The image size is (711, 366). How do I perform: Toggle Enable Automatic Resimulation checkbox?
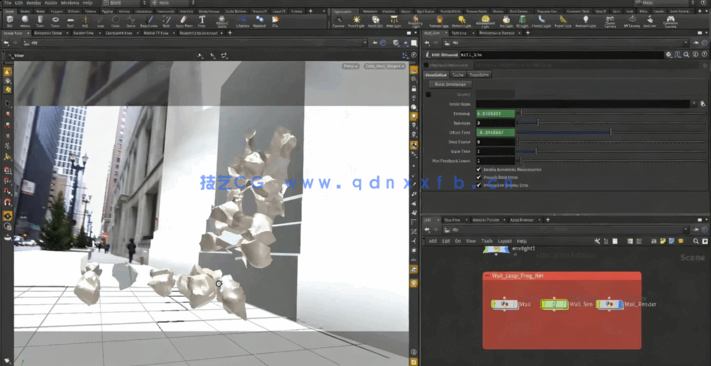[479, 169]
